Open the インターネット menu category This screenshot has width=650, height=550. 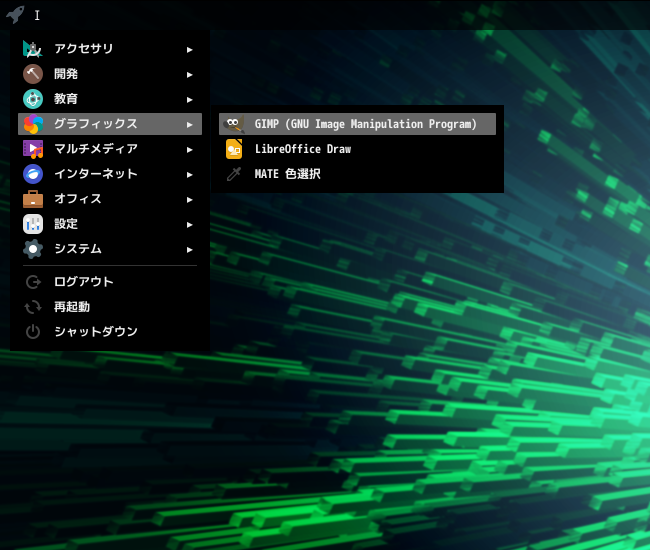pos(110,174)
